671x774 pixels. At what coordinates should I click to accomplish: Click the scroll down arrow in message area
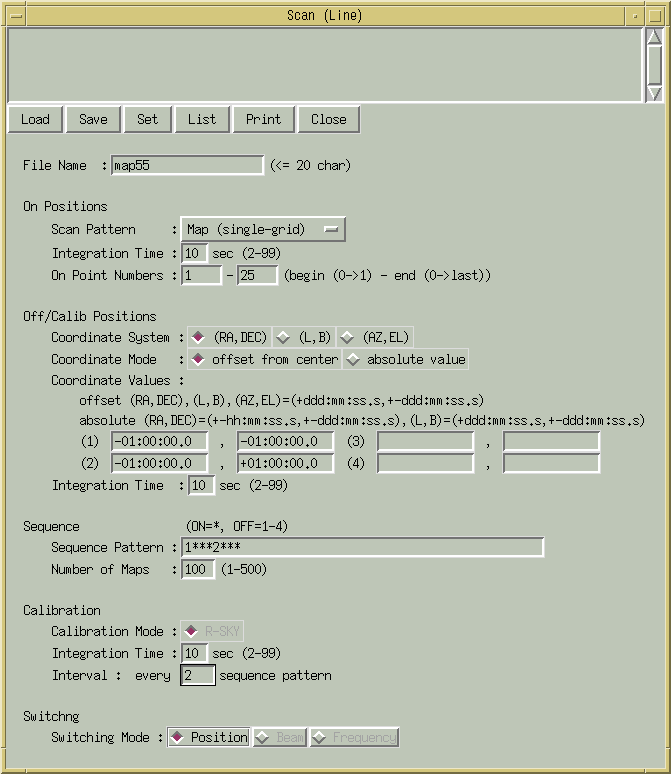point(654,93)
